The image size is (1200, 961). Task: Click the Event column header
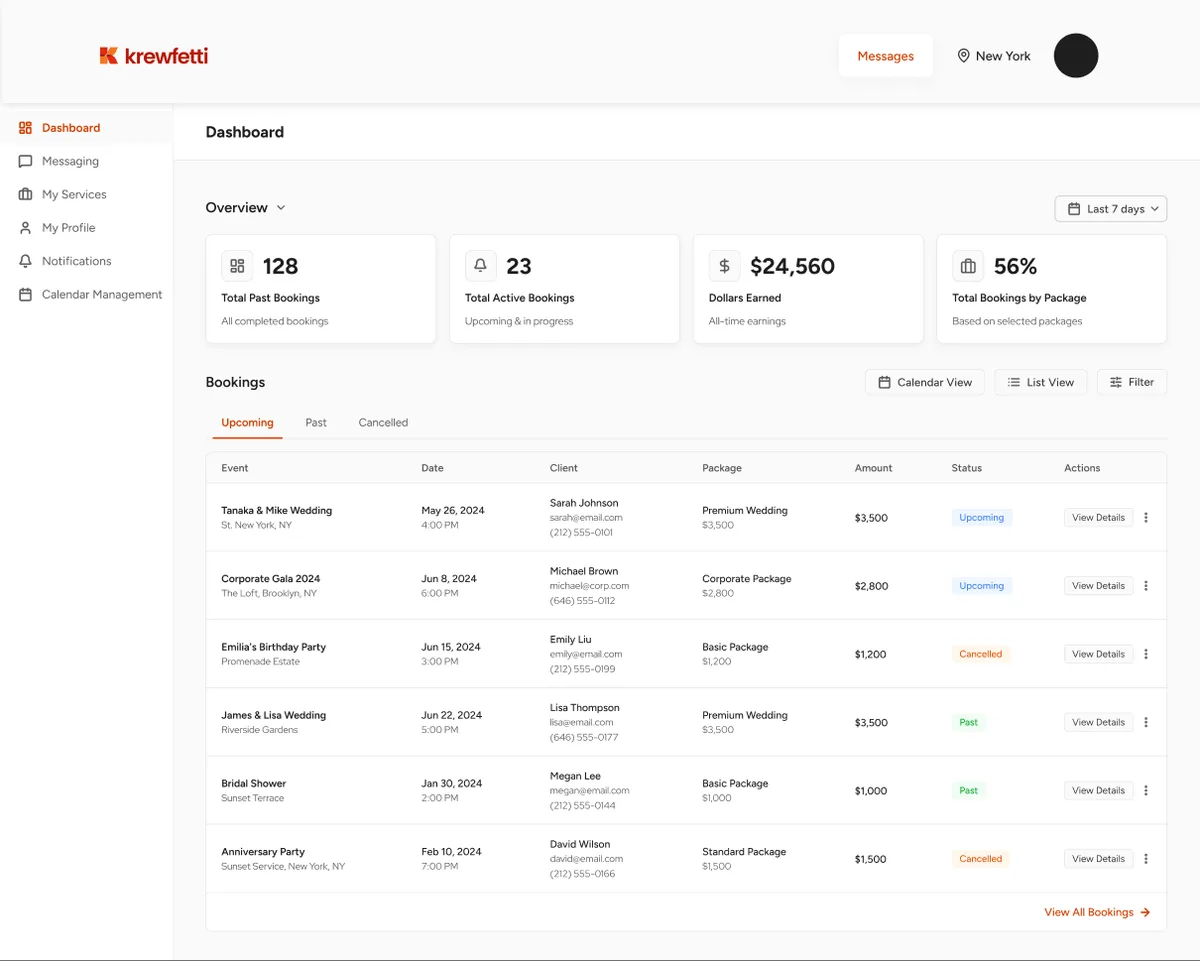click(235, 468)
